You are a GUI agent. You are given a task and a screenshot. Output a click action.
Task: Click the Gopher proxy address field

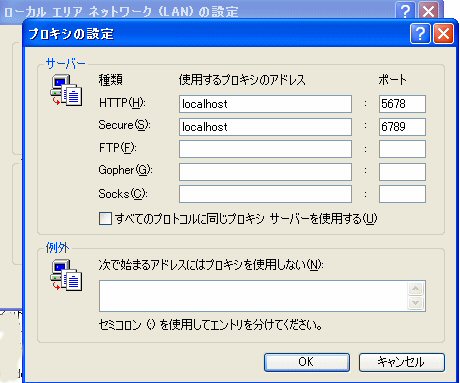click(x=265, y=172)
